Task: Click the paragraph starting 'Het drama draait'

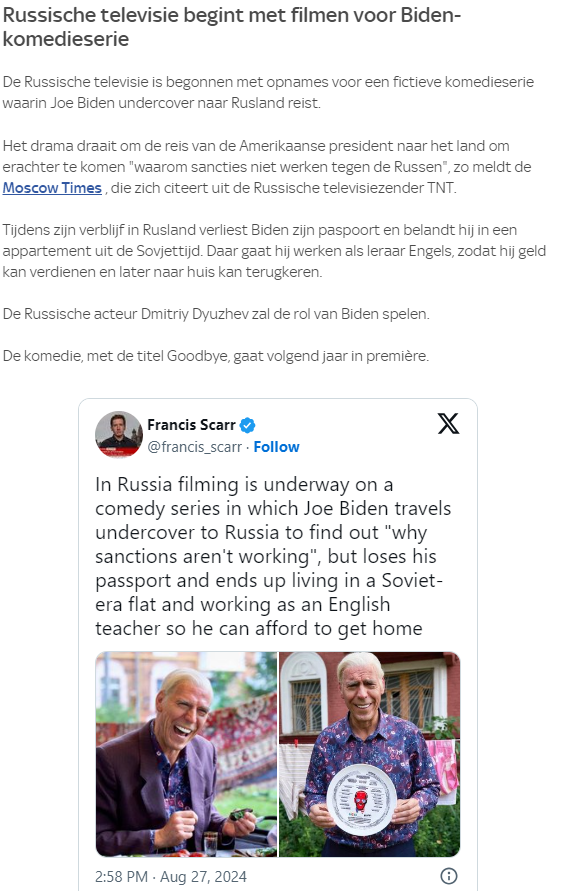Action: click(x=267, y=167)
